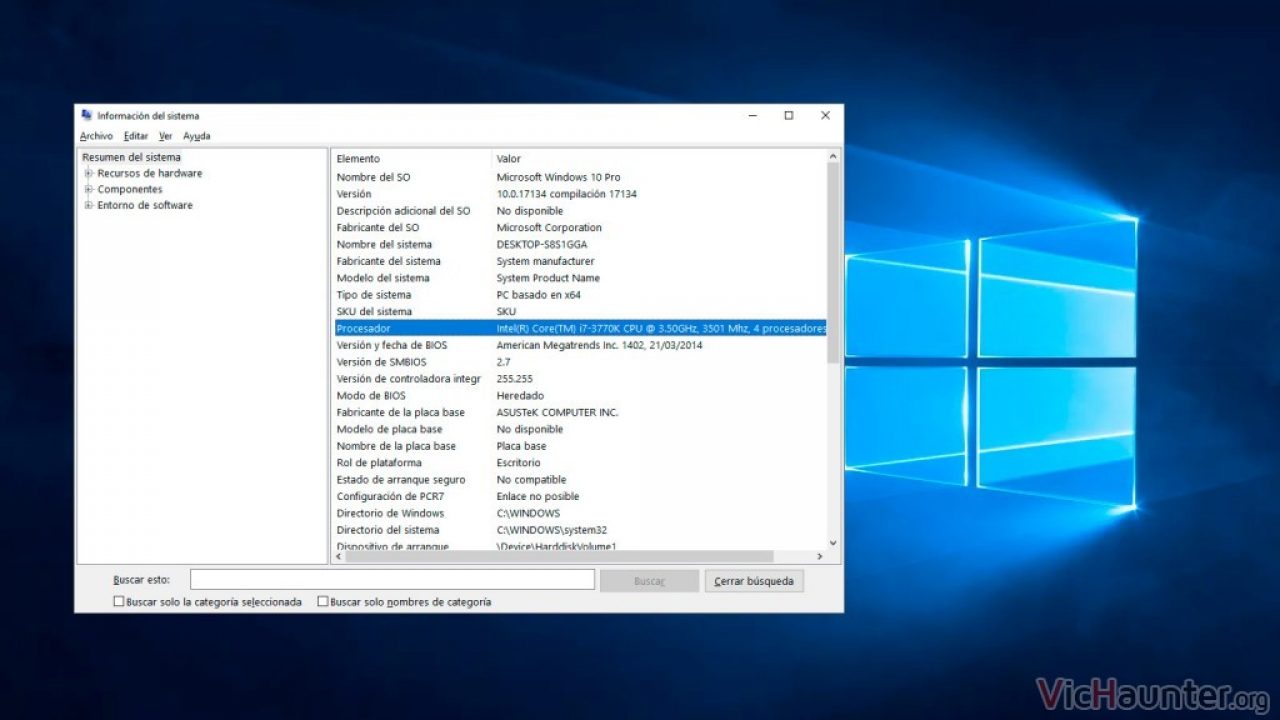This screenshot has width=1280, height=720.
Task: Open the Ver menu
Action: (165, 136)
